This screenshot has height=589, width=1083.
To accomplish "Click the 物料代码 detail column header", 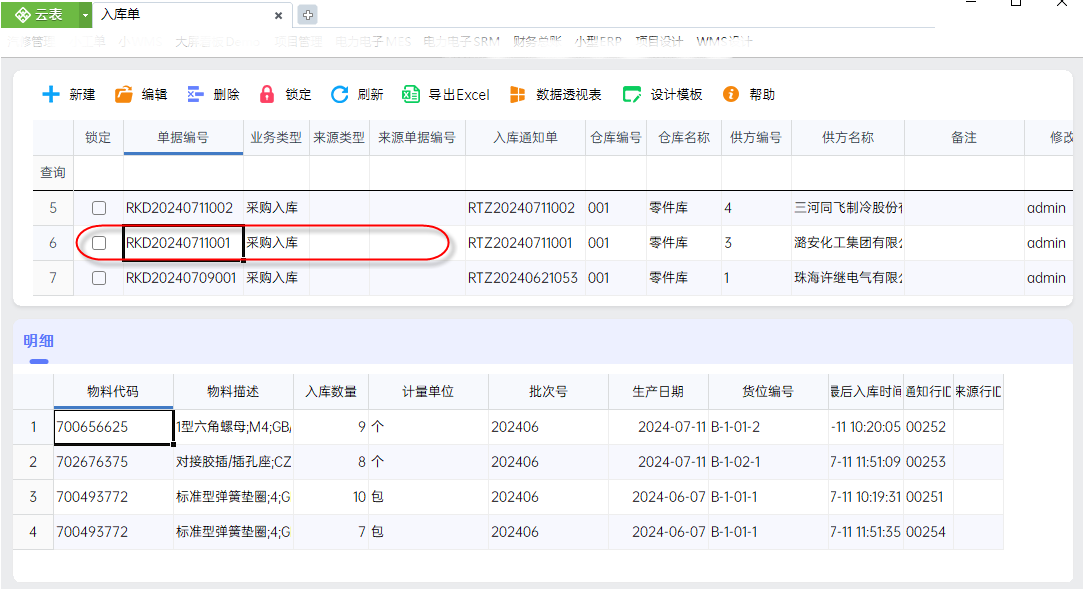I will point(113,392).
